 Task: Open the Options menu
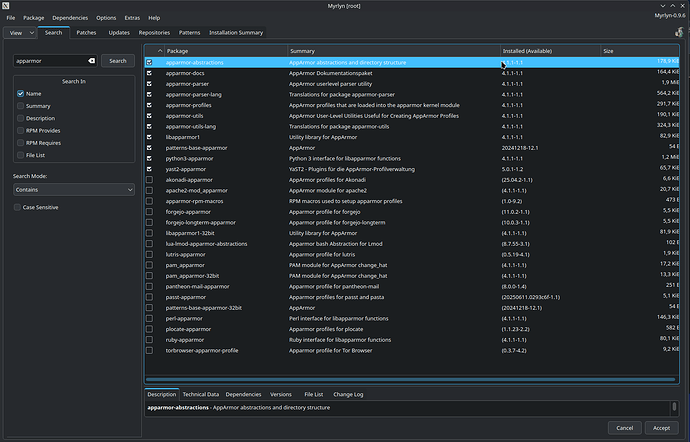coord(106,18)
